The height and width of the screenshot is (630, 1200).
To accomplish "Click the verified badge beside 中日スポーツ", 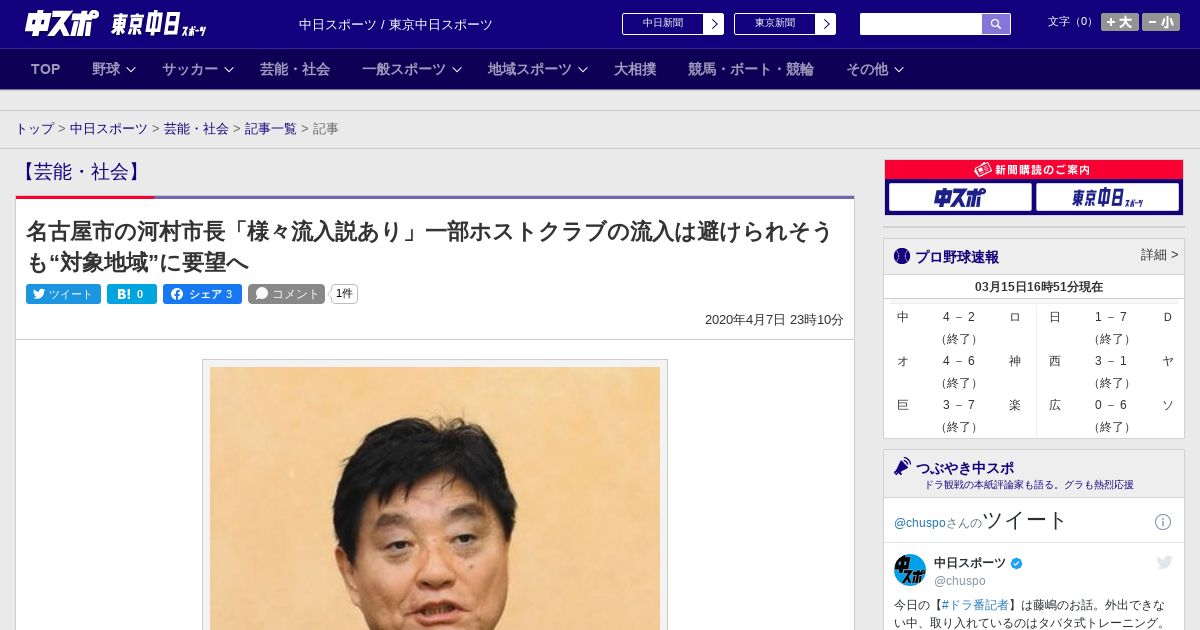I will pyautogui.click(x=1017, y=563).
